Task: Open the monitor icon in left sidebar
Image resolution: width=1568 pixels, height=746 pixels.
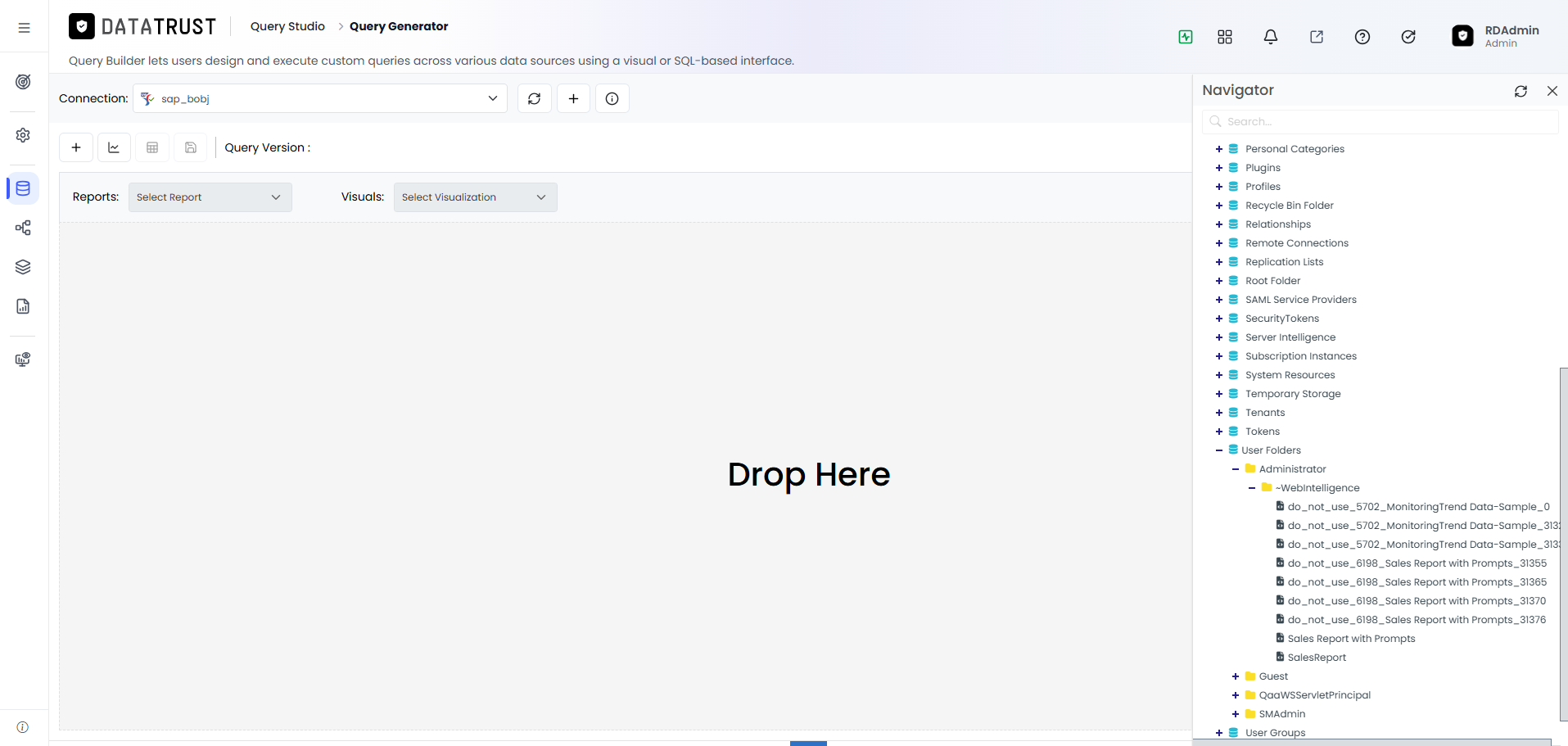Action: tap(23, 359)
